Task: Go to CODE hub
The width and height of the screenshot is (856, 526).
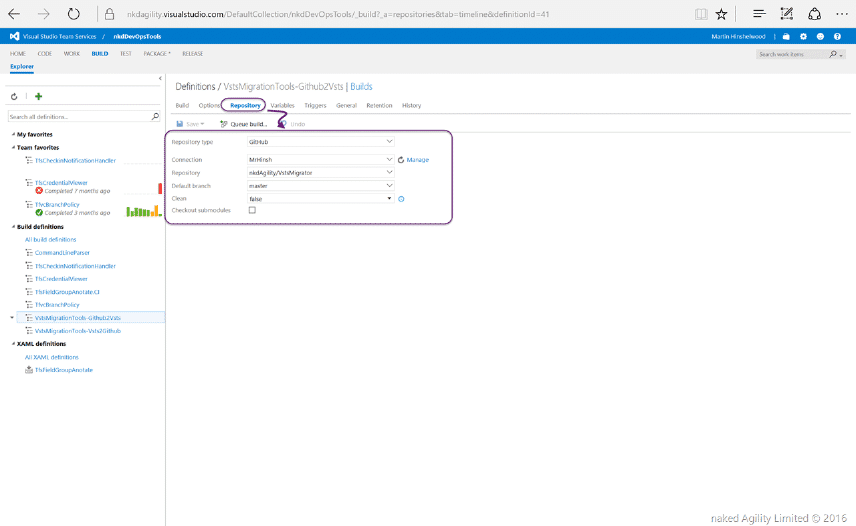Action: coord(45,53)
